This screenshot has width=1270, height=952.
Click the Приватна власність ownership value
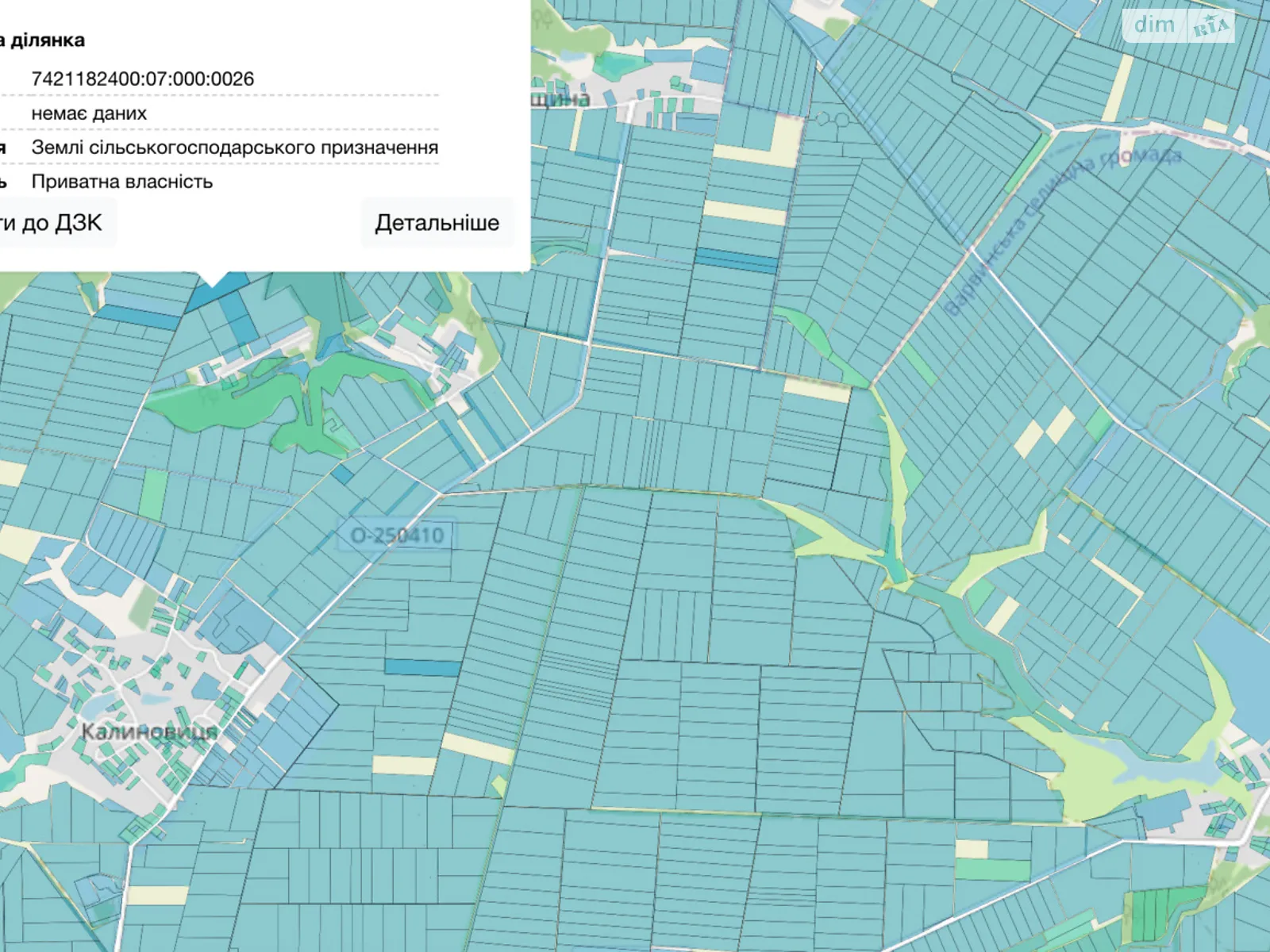tap(122, 182)
